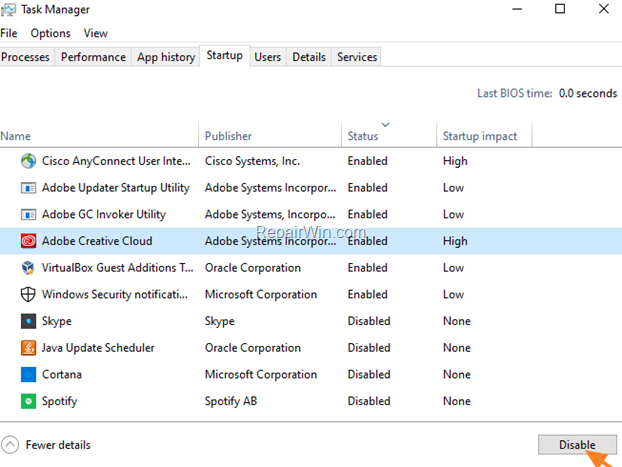
Task: Sort by the Publisher column header
Action: (x=270, y=136)
